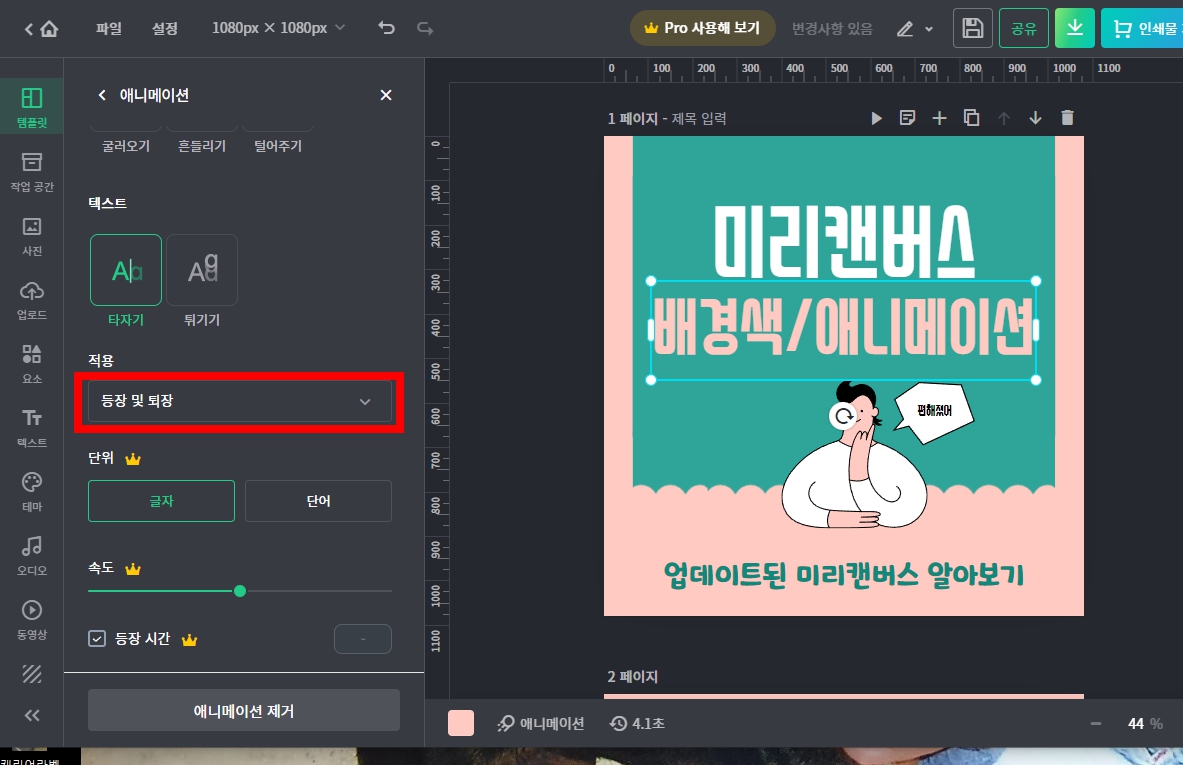Click the 애니메이션 제거 button
Viewport: 1183px width, 765px height.
click(x=243, y=710)
